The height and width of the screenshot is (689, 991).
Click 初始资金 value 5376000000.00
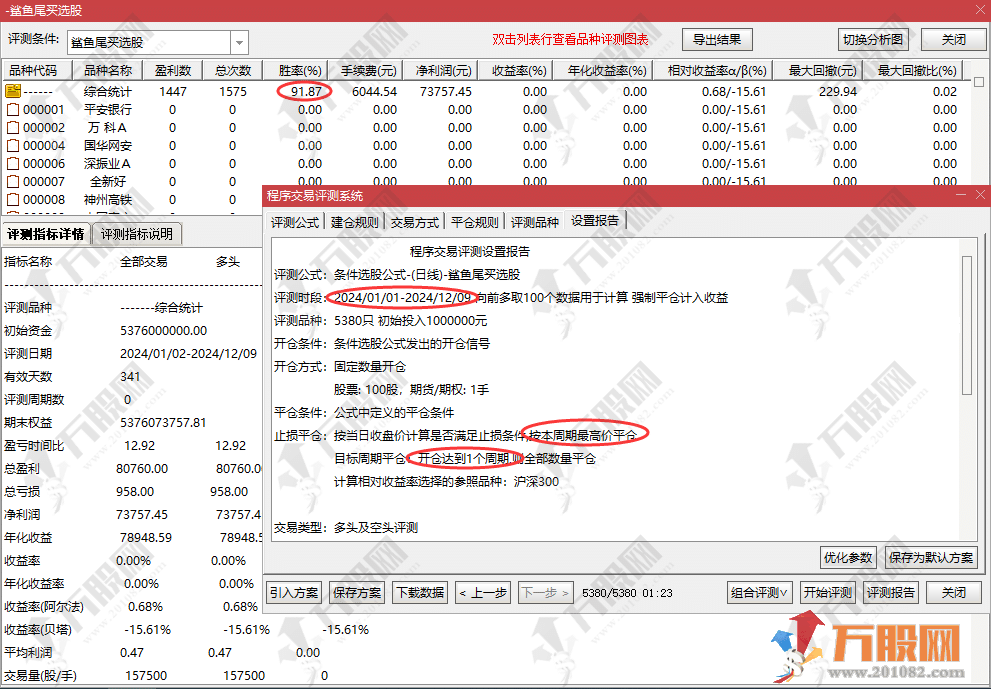tap(164, 331)
